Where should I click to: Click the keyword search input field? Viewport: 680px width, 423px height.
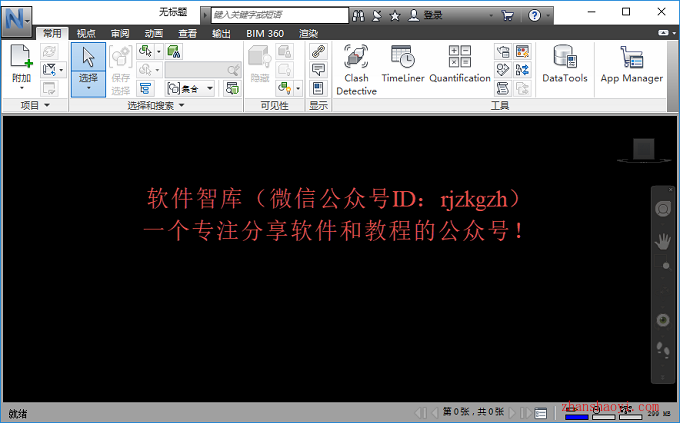pyautogui.click(x=280, y=15)
